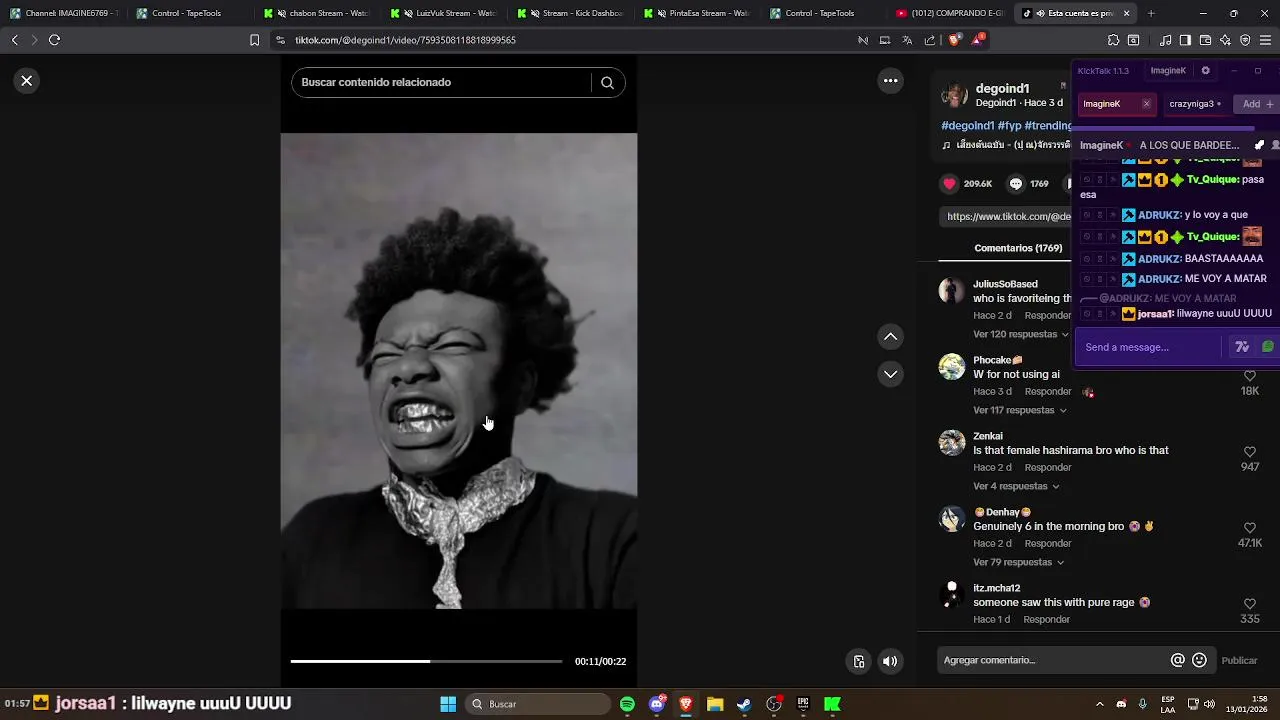Reply to Phocake's comment
Image resolution: width=1280 pixels, height=720 pixels.
point(1048,392)
